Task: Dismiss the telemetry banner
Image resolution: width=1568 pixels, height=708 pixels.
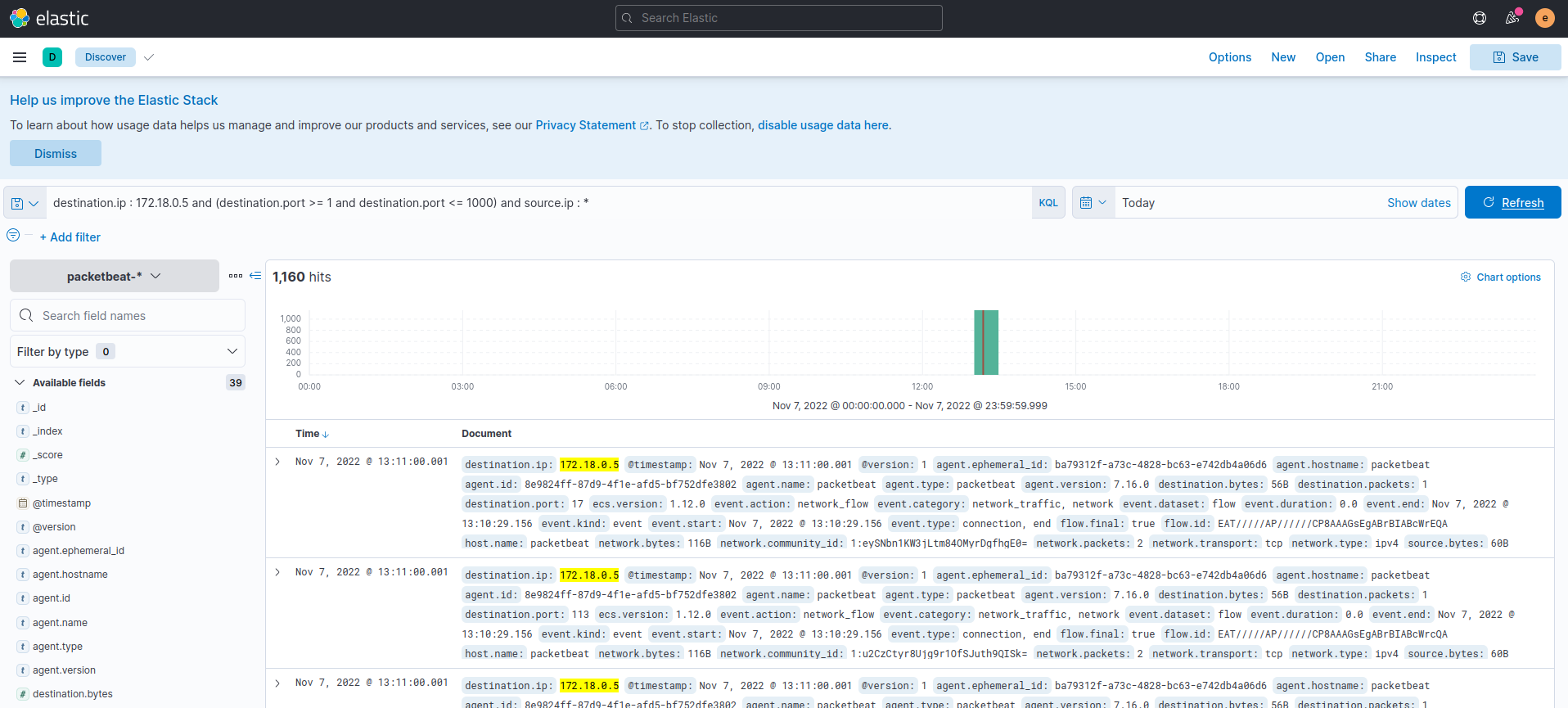Action: click(x=56, y=154)
